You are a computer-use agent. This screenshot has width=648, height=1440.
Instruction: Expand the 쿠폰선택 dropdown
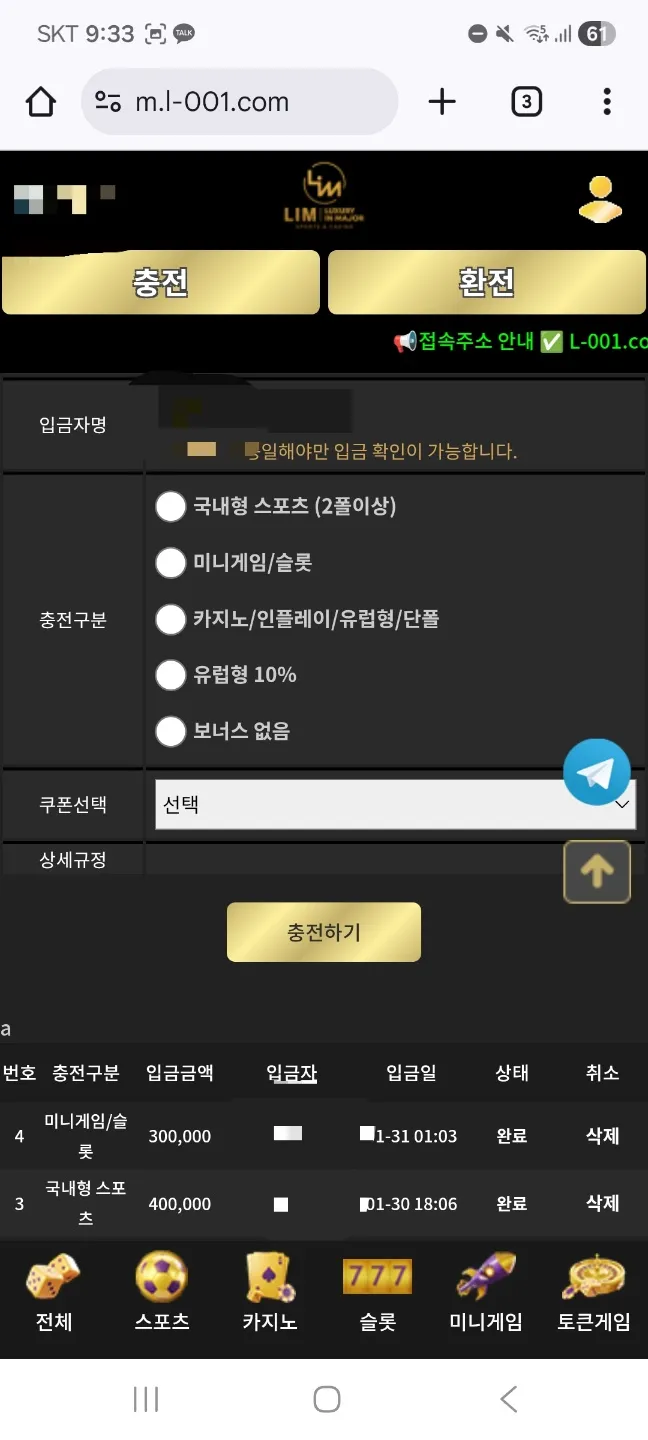coord(395,804)
